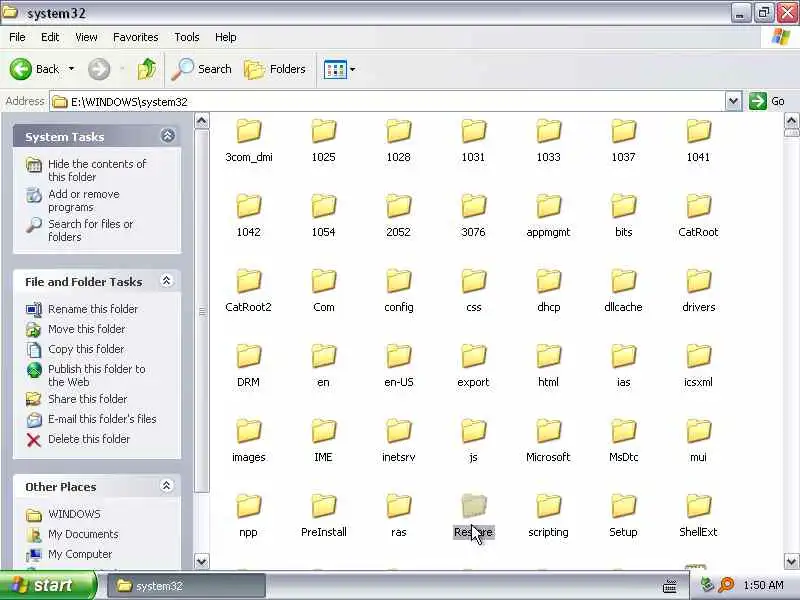Select the IME folder icon
This screenshot has width=800, height=600.
(324, 431)
